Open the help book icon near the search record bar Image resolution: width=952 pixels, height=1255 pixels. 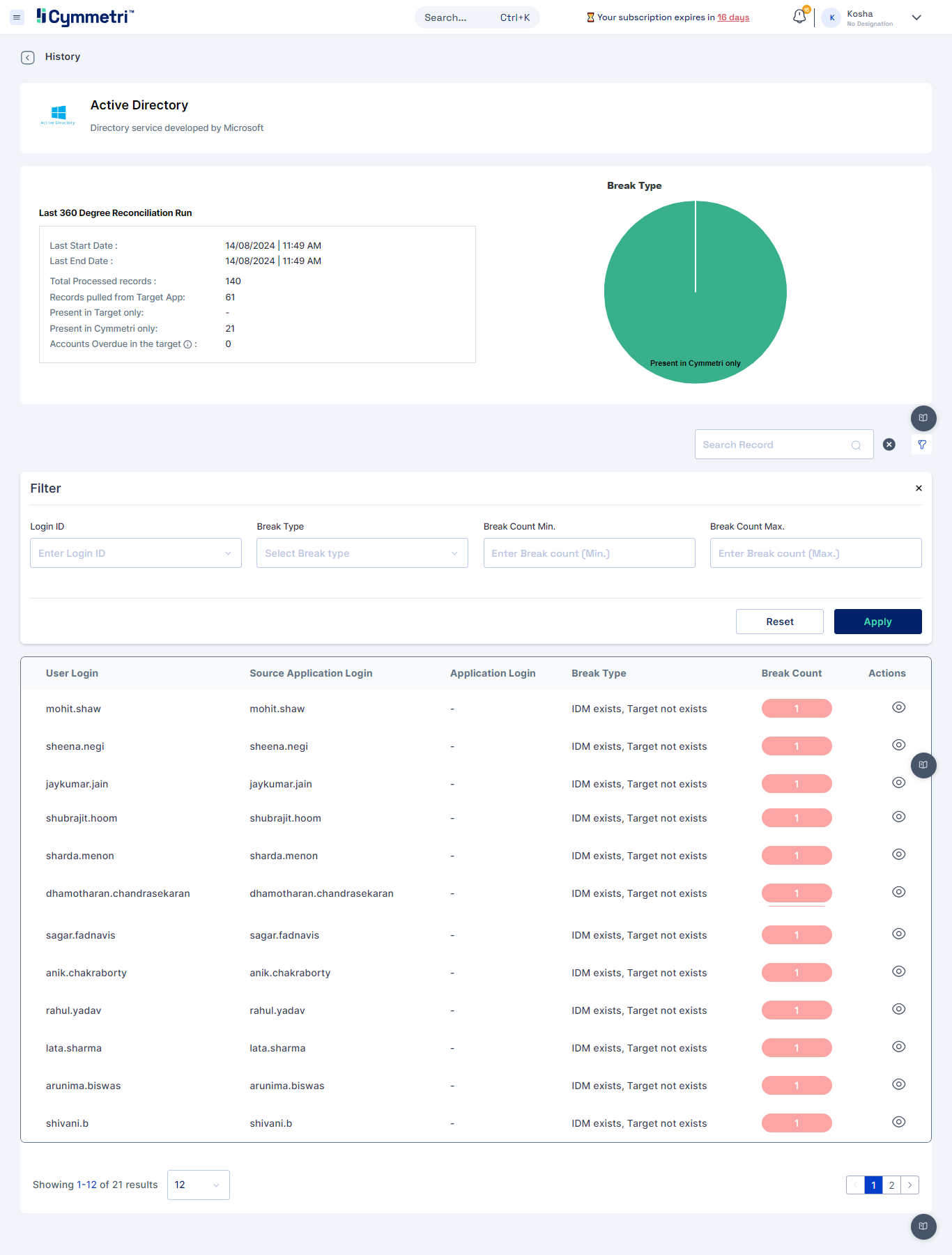[923, 418]
